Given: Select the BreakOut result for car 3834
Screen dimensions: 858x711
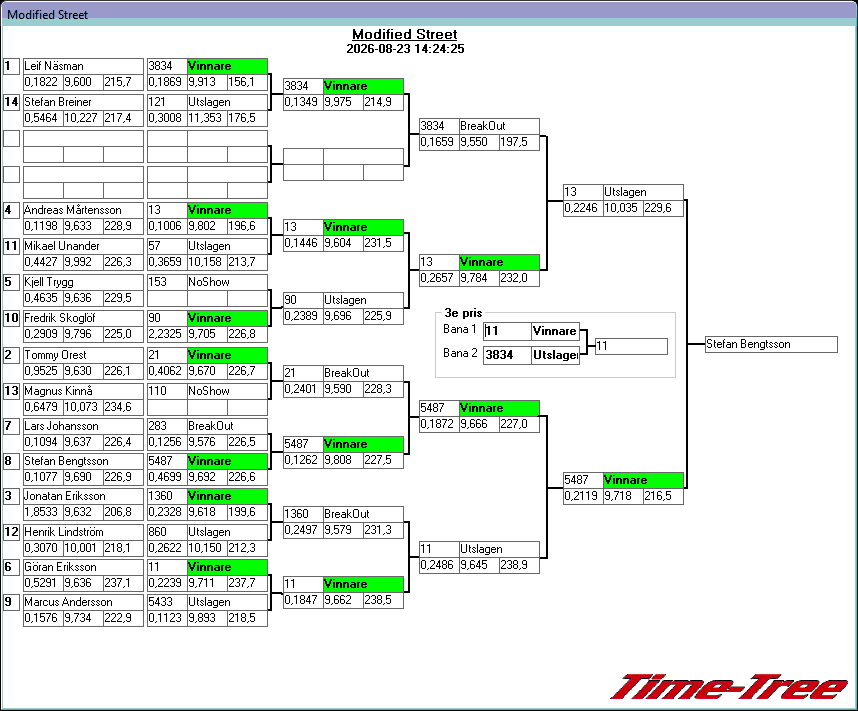Looking at the screenshot, I should (x=499, y=126).
